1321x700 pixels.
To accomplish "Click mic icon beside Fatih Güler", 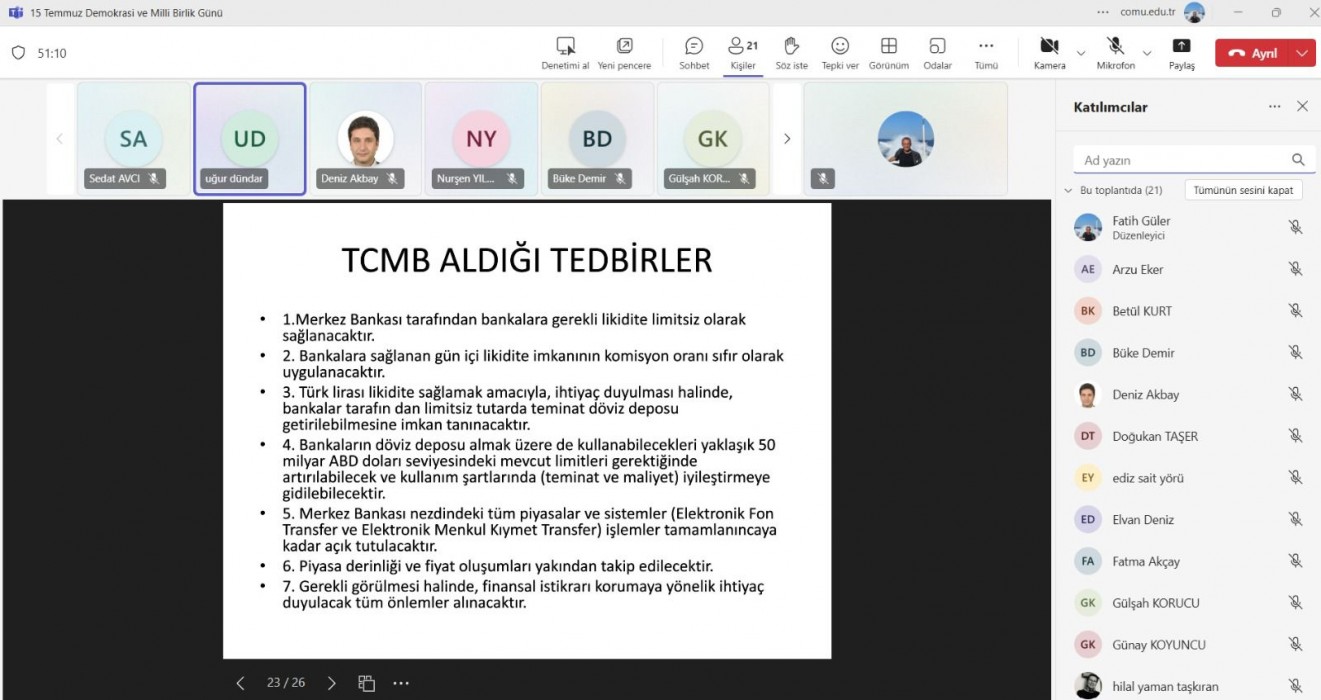I will (1295, 228).
